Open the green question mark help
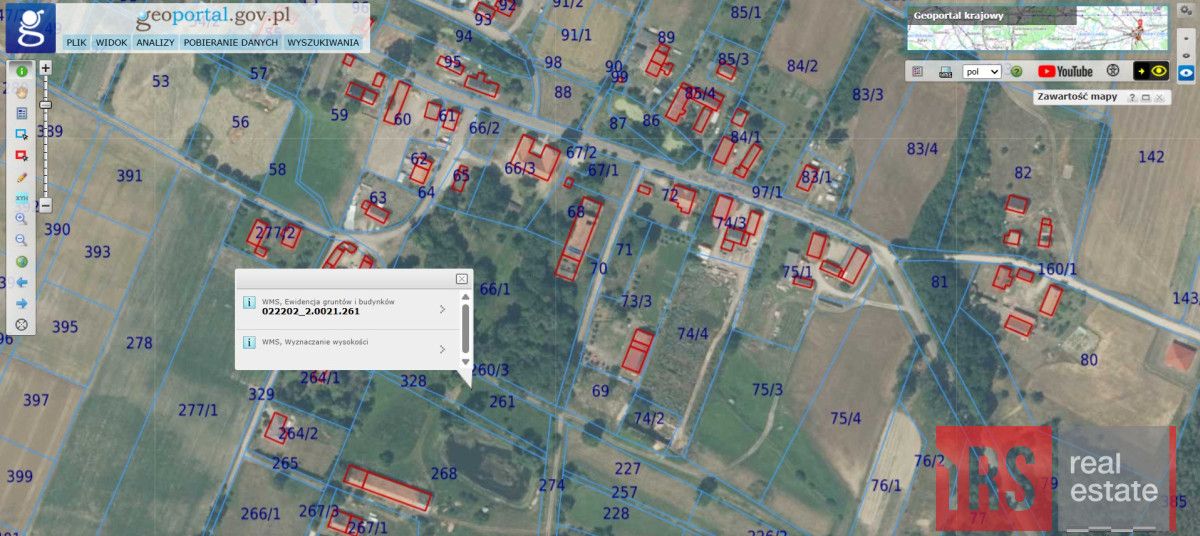This screenshot has width=1200, height=536. click(1016, 72)
